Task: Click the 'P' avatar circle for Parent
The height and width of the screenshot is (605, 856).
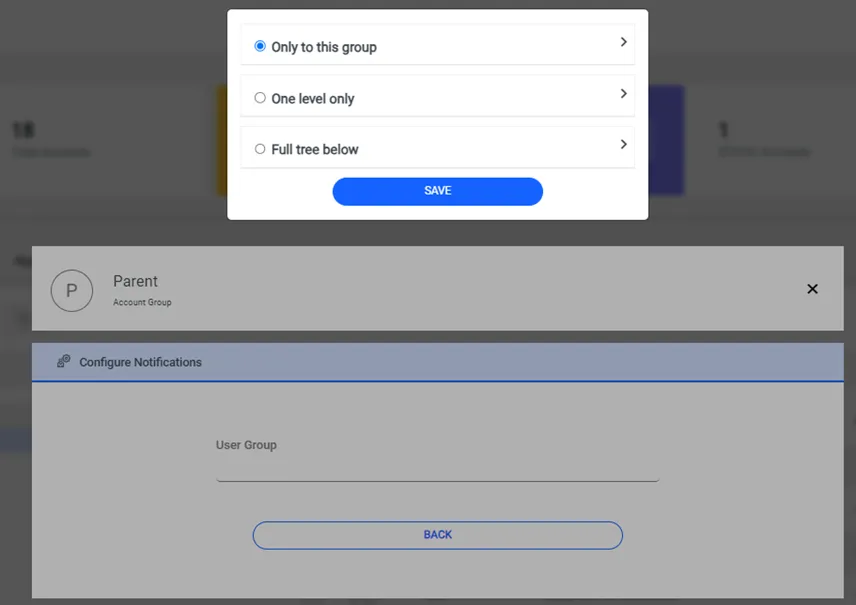Action: 72,290
